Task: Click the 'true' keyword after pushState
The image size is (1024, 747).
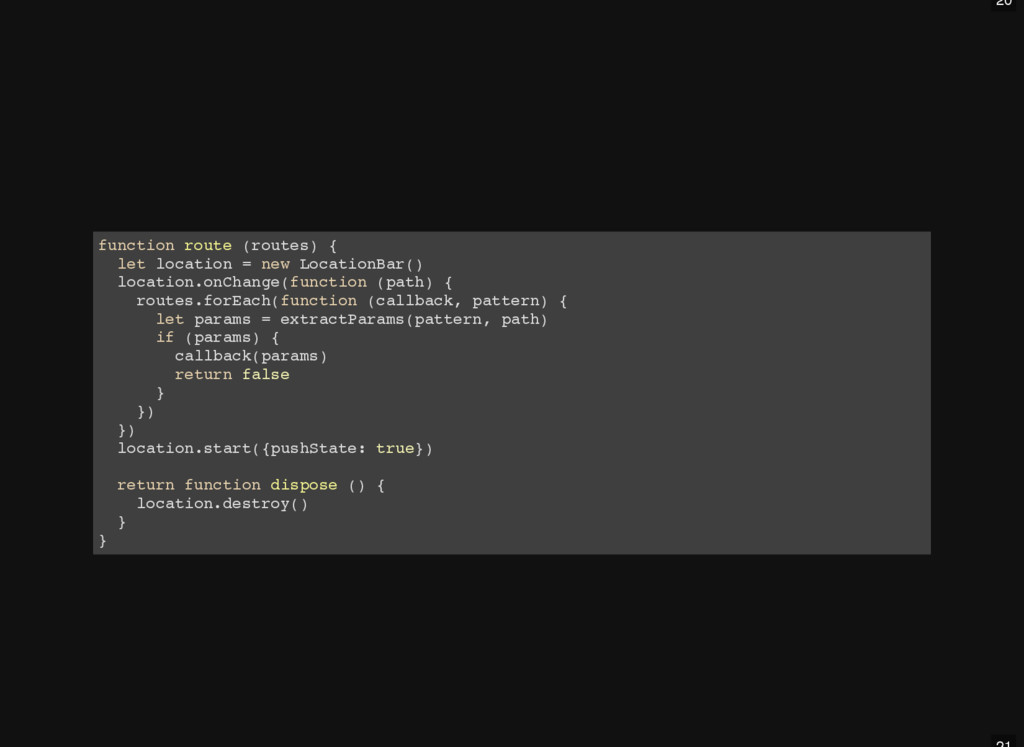Action: pos(394,448)
